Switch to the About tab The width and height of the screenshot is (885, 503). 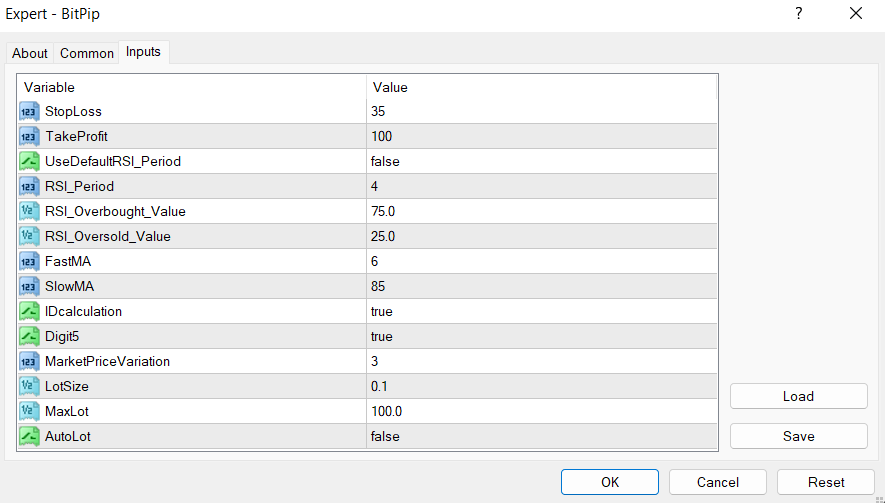click(x=30, y=53)
